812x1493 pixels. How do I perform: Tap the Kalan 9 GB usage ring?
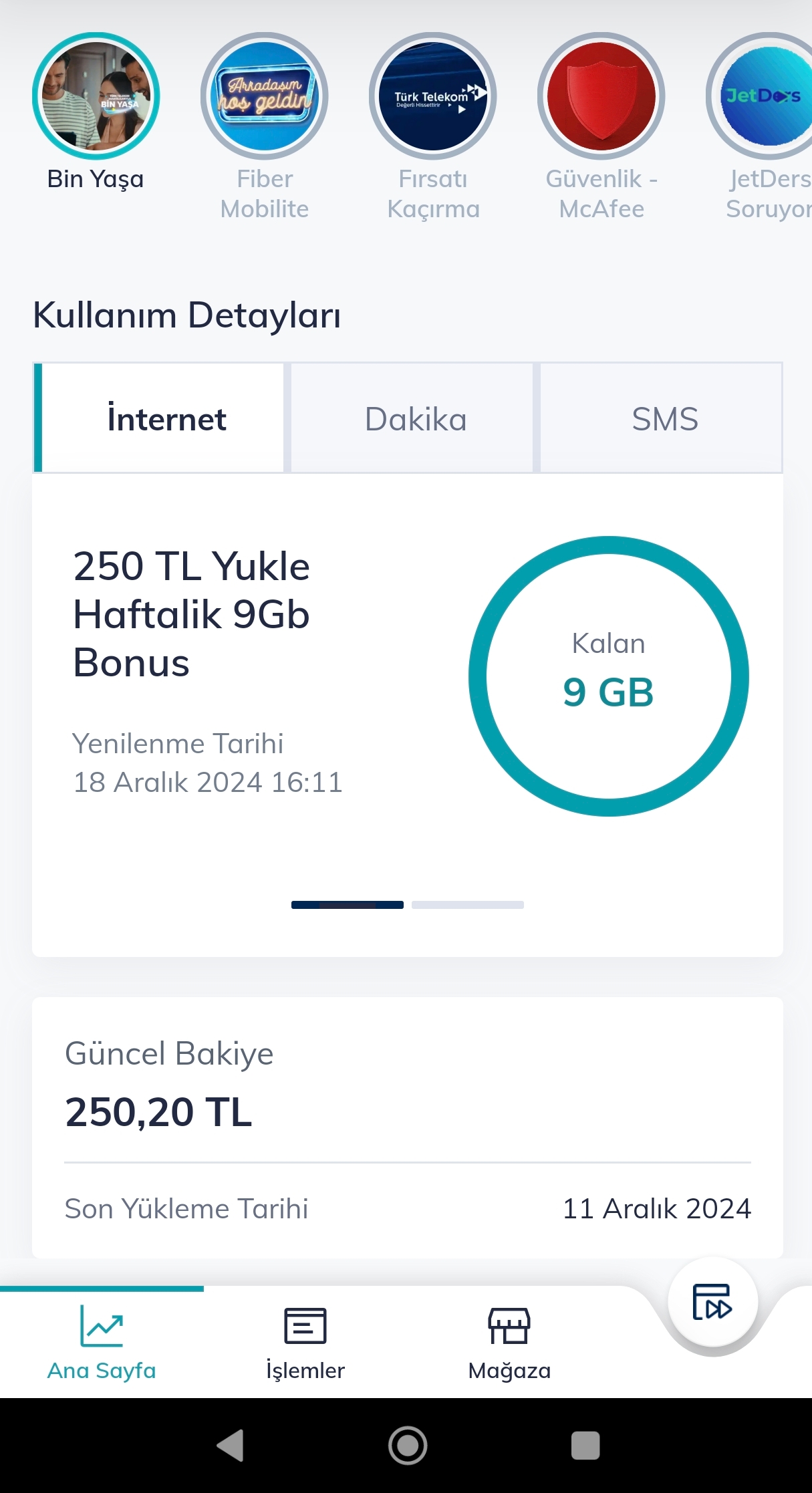[x=609, y=676]
